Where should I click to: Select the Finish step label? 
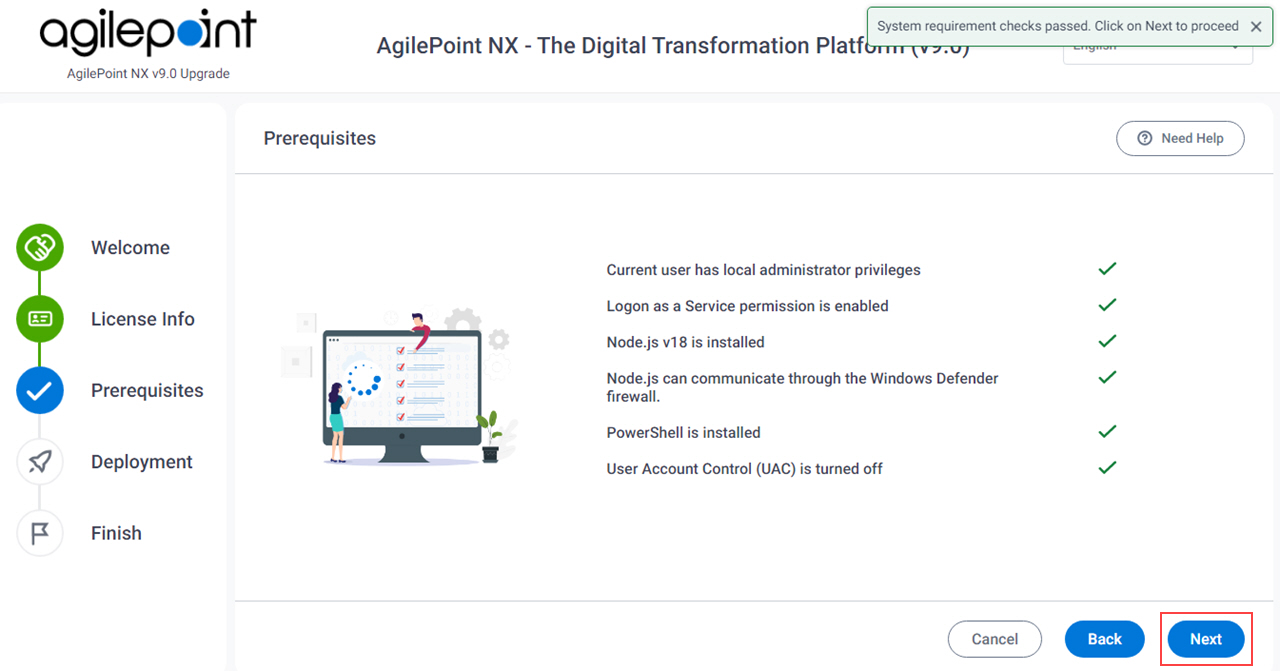coord(116,533)
